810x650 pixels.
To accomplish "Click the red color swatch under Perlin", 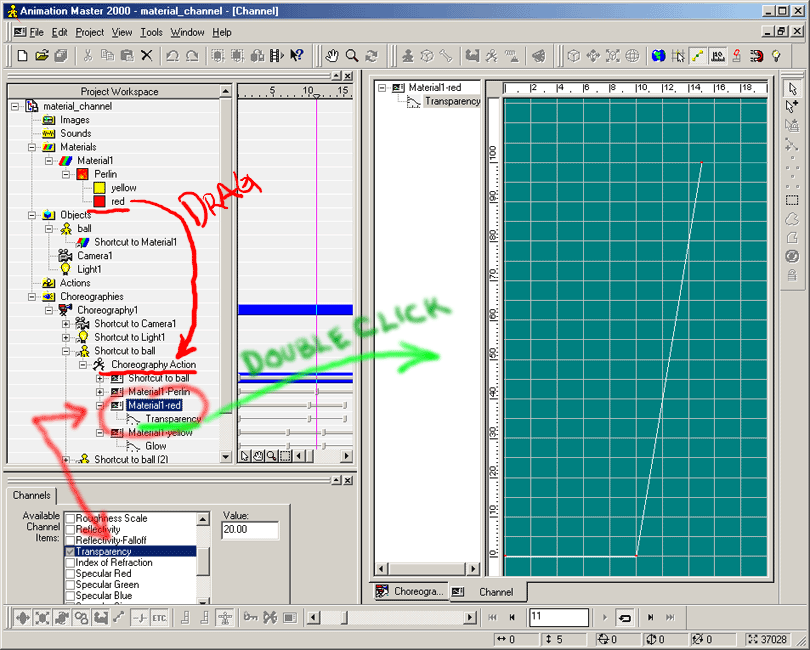I will pyautogui.click(x=99, y=201).
